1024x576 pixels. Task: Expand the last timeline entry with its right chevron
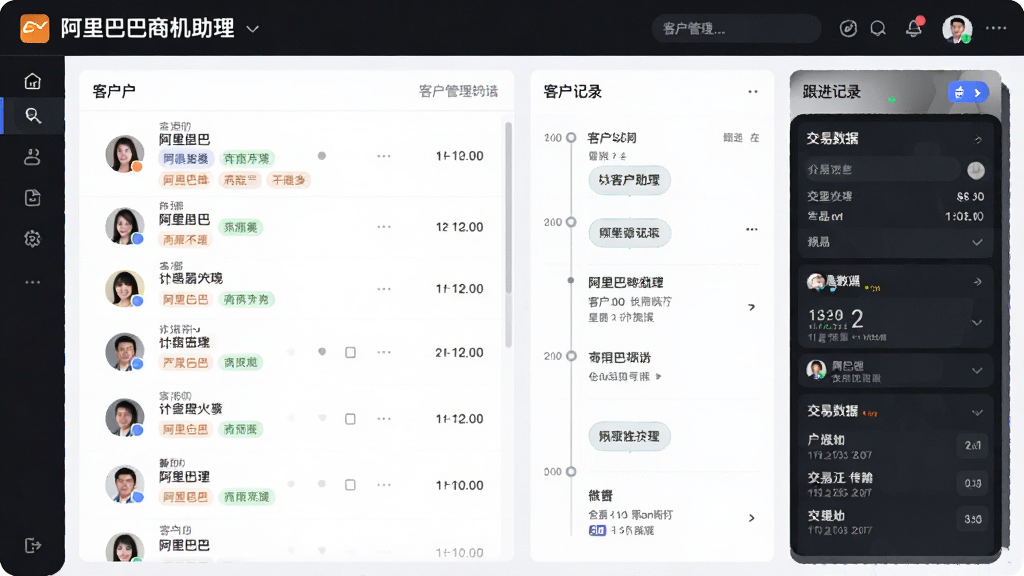[752, 518]
